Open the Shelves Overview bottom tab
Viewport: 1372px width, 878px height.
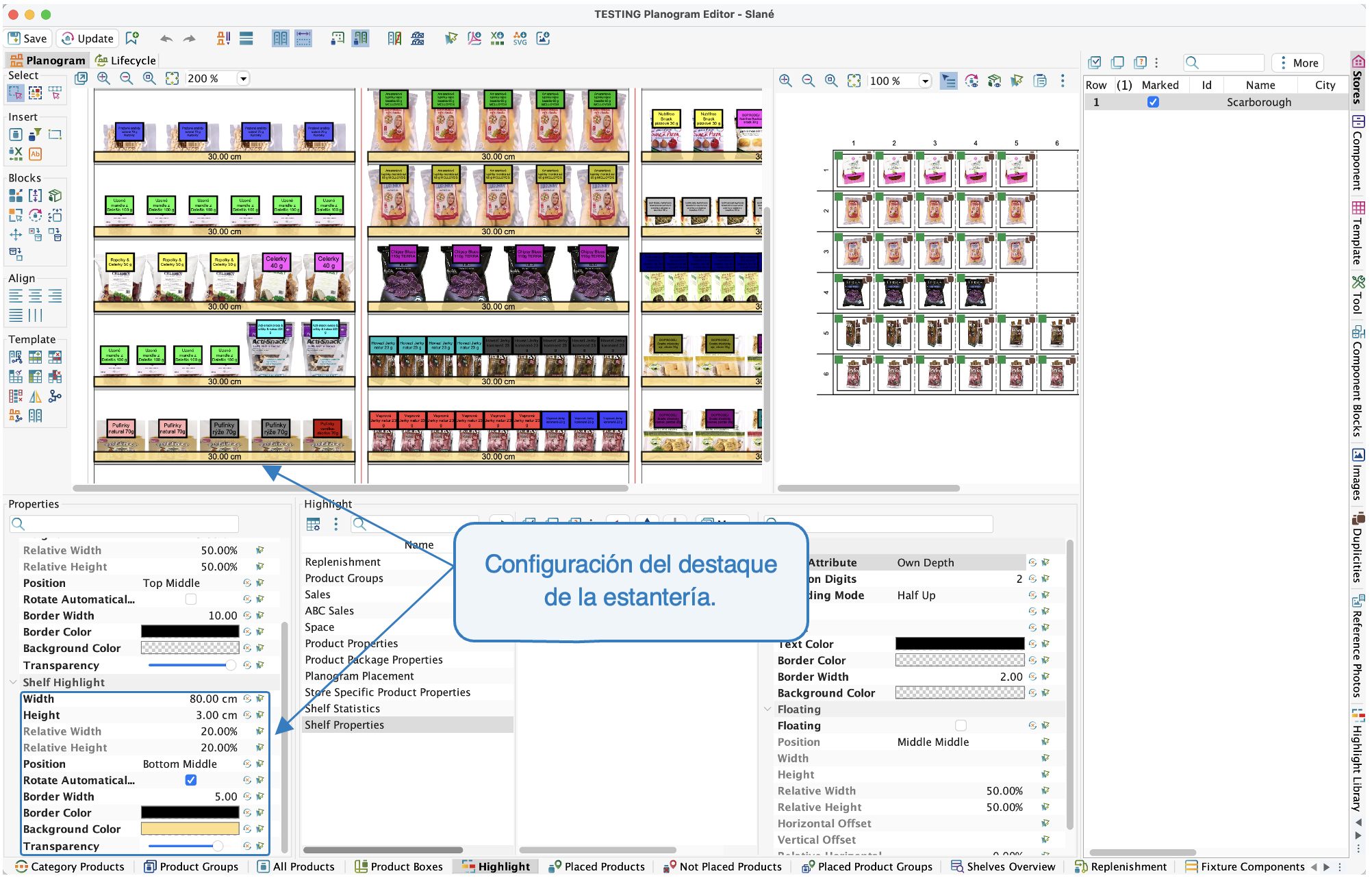point(1003,866)
